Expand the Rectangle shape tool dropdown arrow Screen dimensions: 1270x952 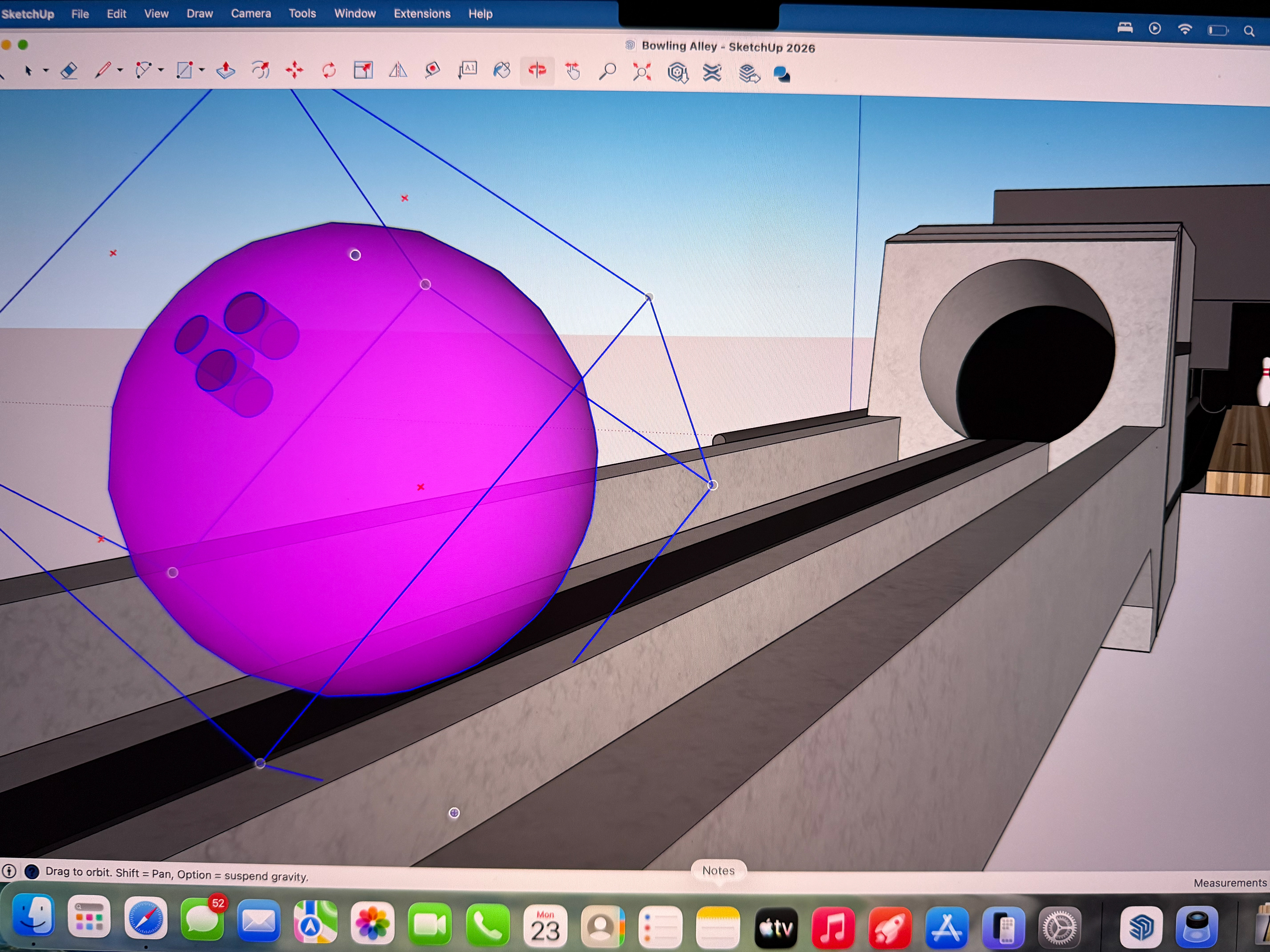point(201,71)
